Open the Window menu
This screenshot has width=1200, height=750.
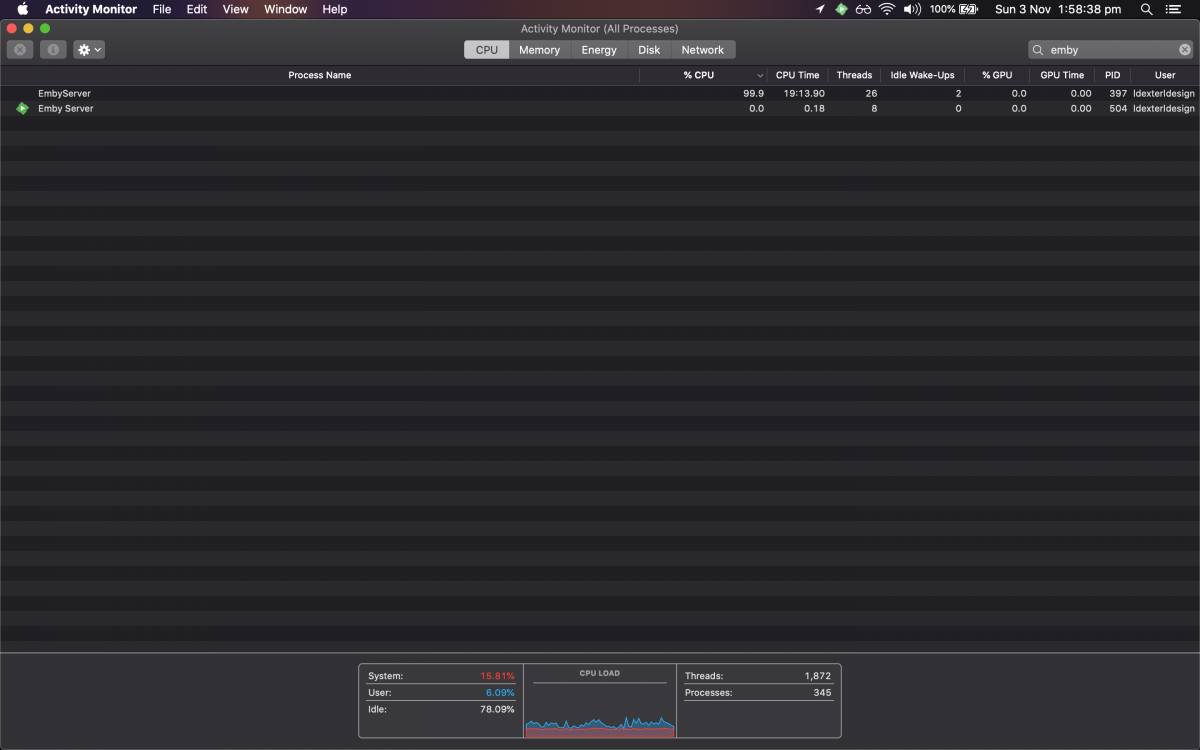tap(286, 9)
